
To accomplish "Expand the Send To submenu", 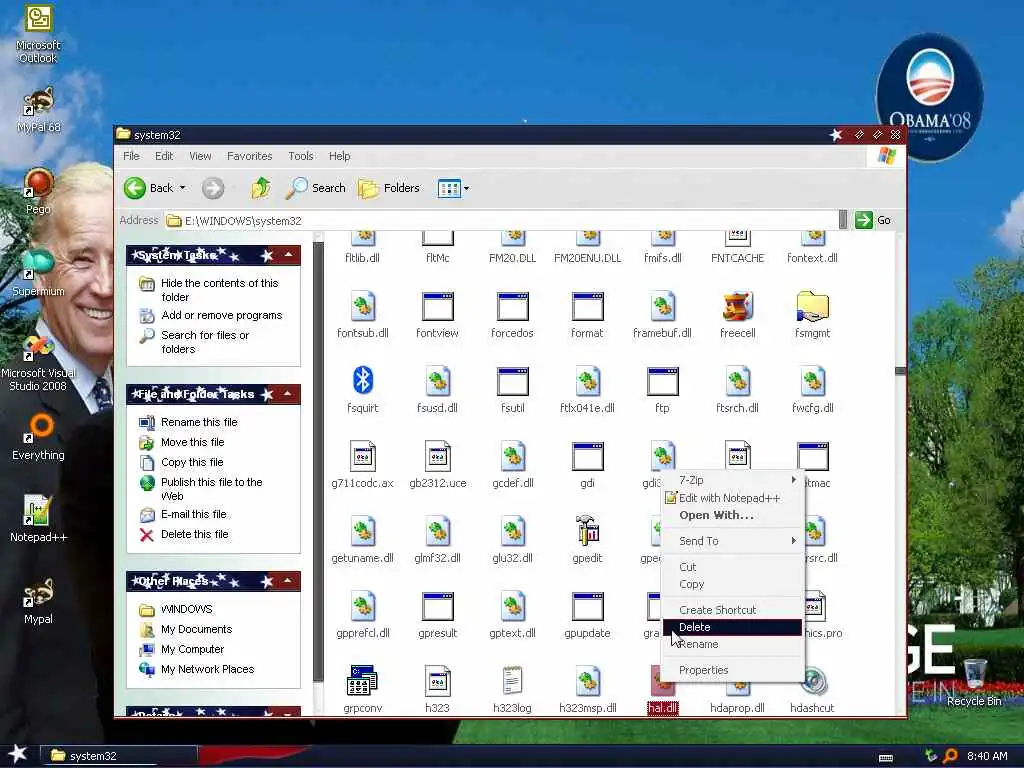I will (x=732, y=541).
